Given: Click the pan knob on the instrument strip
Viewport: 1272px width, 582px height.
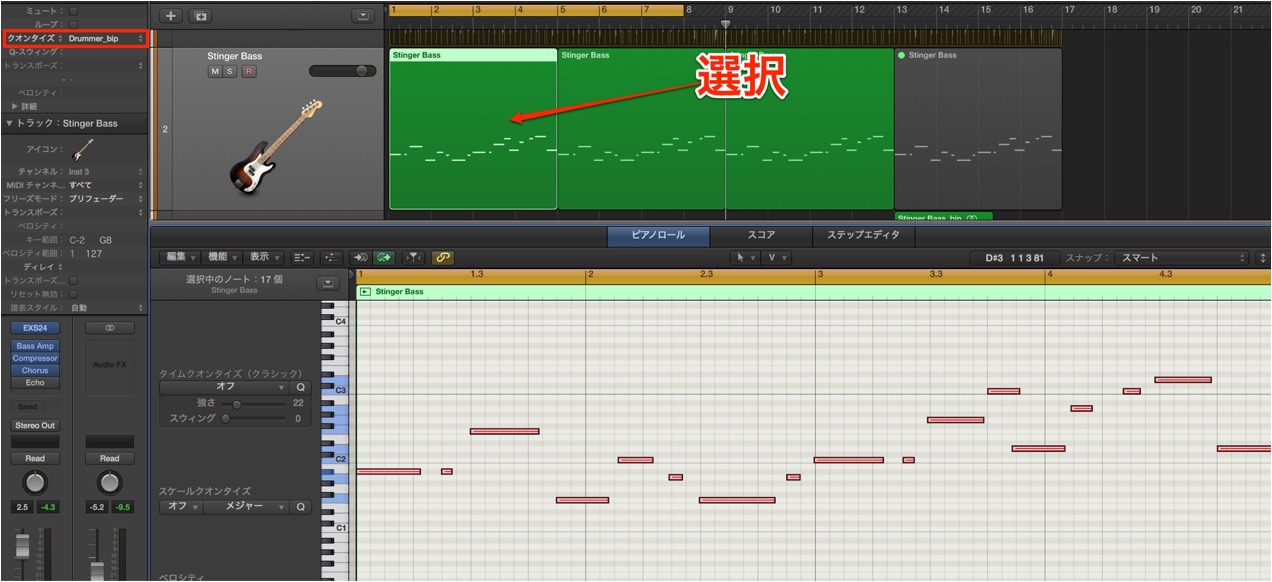Looking at the screenshot, I should [35, 483].
